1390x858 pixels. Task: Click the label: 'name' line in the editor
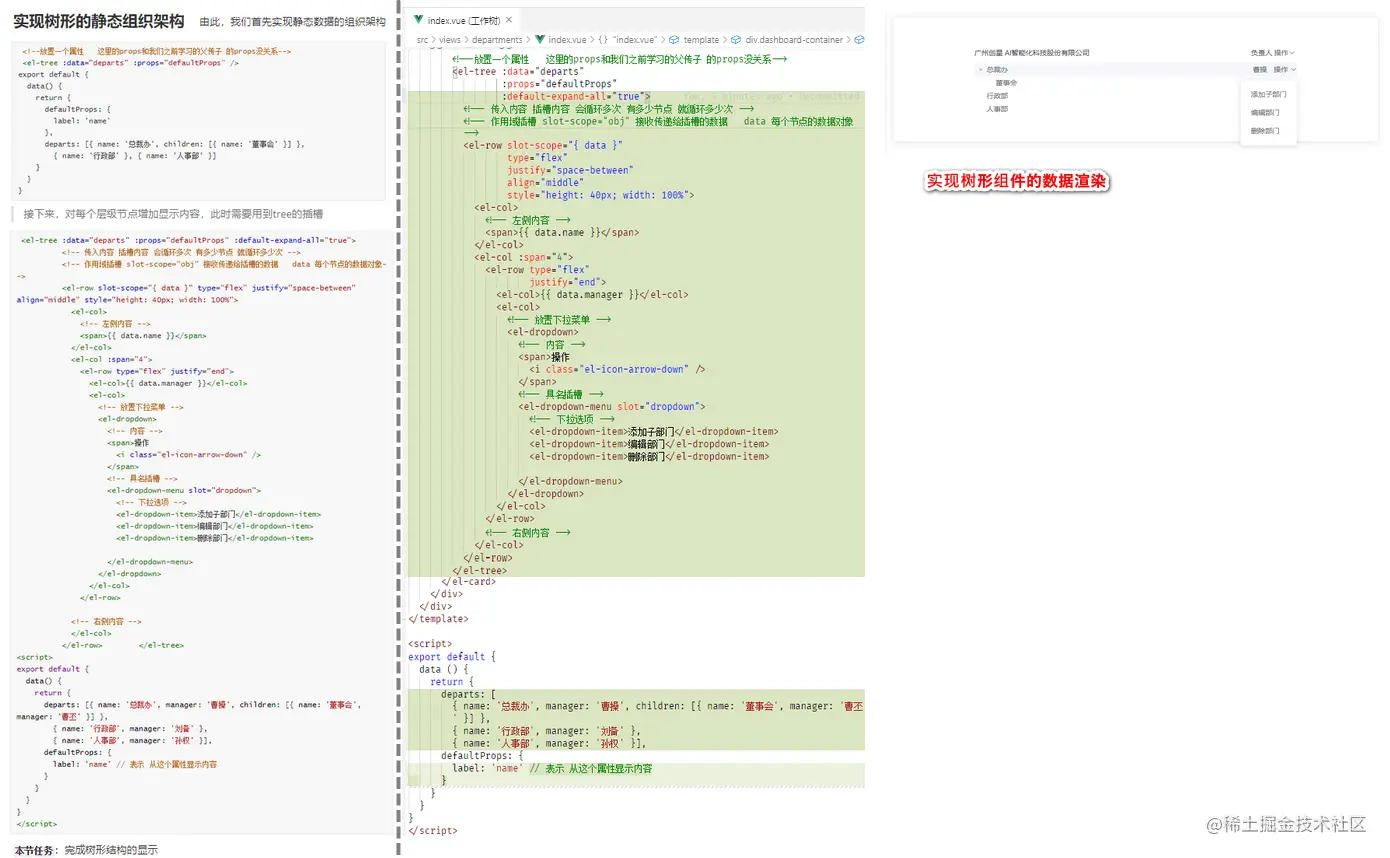tap(552, 768)
